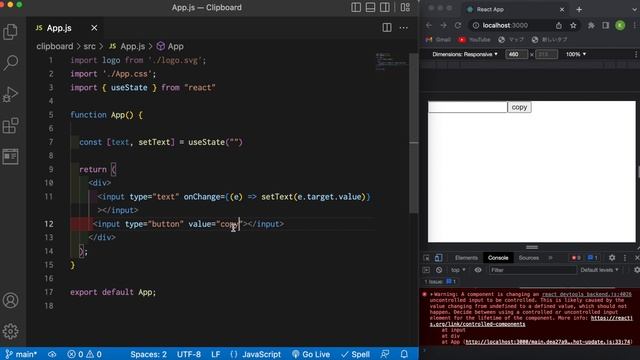Open Customize Layout in VS Code title bar
The width and height of the screenshot is (640, 360).
tap(405, 7)
